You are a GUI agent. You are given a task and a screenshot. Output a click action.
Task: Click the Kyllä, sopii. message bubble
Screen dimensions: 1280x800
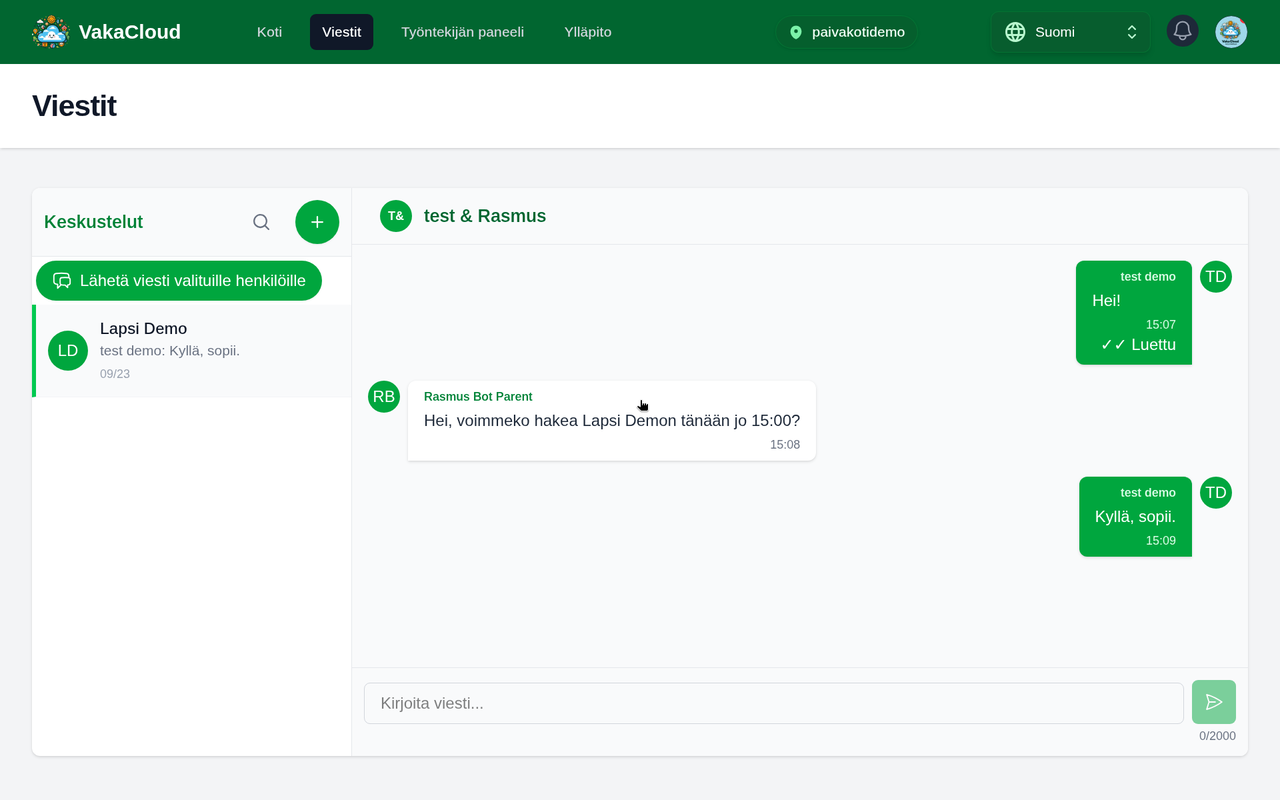pos(1135,517)
